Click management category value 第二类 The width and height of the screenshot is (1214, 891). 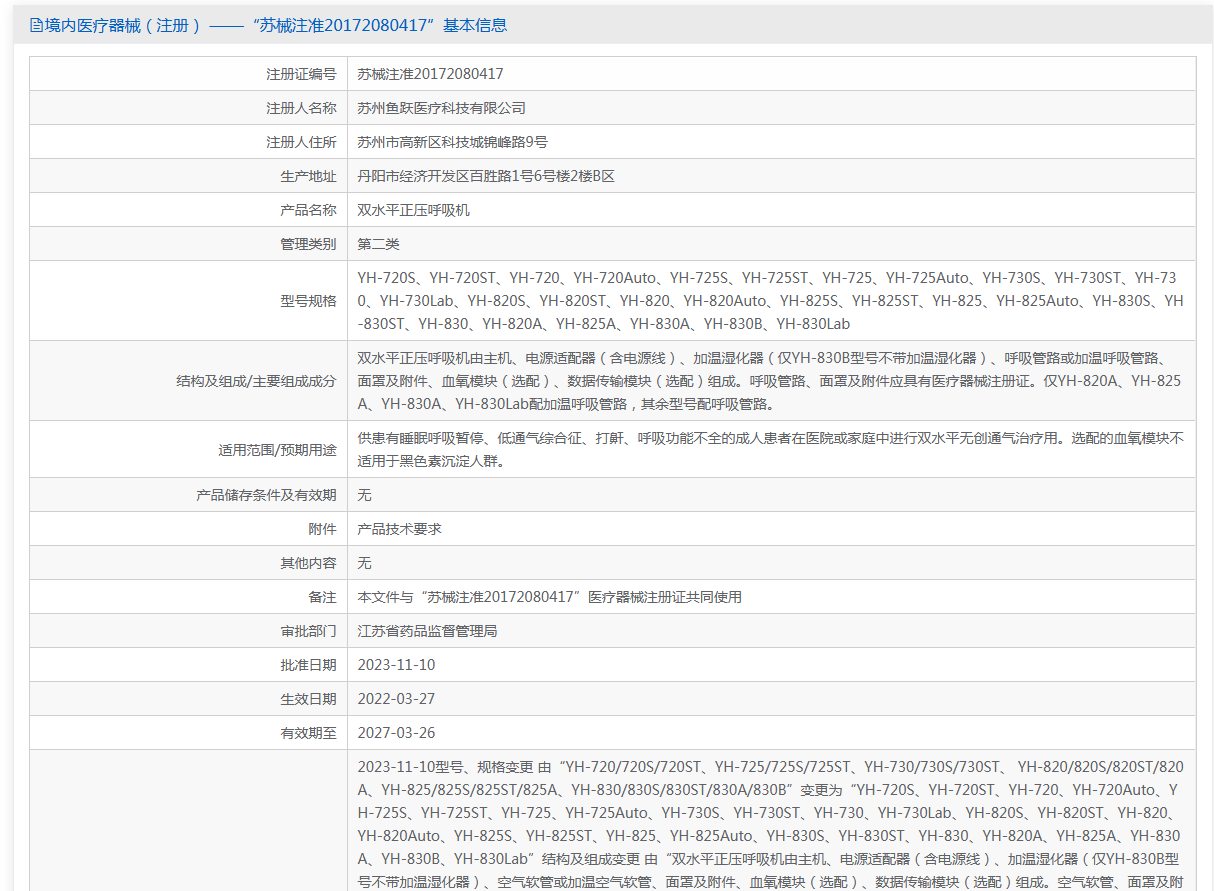pyautogui.click(x=379, y=244)
